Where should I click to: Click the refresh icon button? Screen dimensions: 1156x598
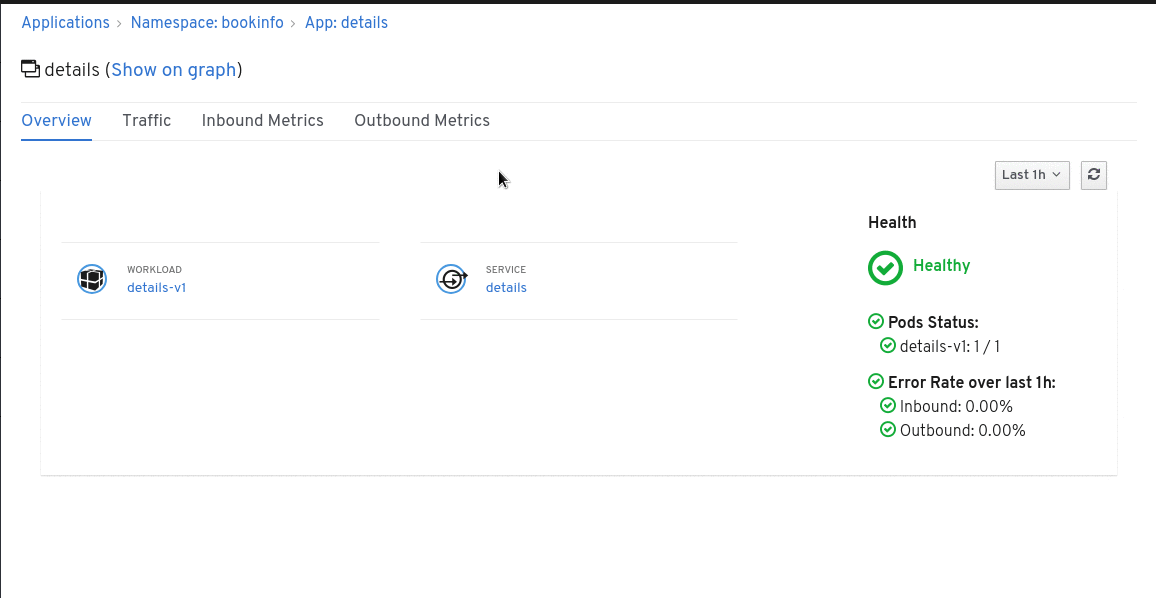pyautogui.click(x=1093, y=175)
